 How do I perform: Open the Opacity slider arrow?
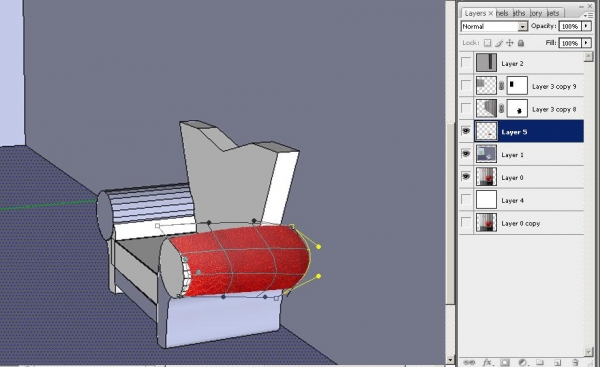point(586,26)
